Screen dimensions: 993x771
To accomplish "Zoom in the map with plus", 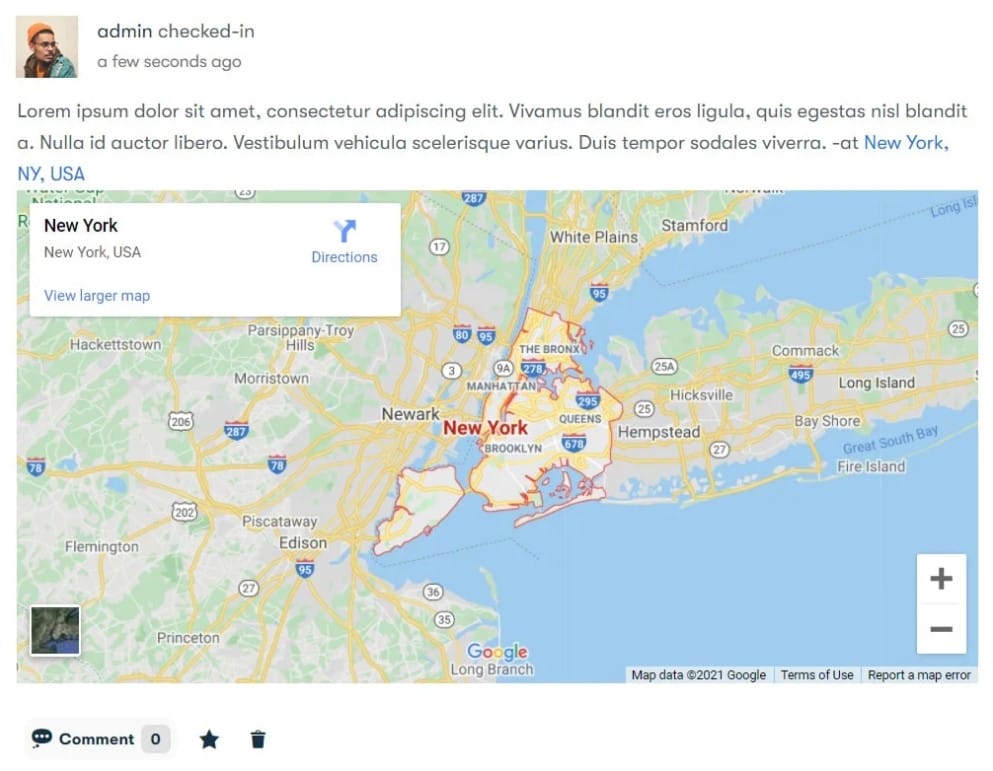I will 941,579.
